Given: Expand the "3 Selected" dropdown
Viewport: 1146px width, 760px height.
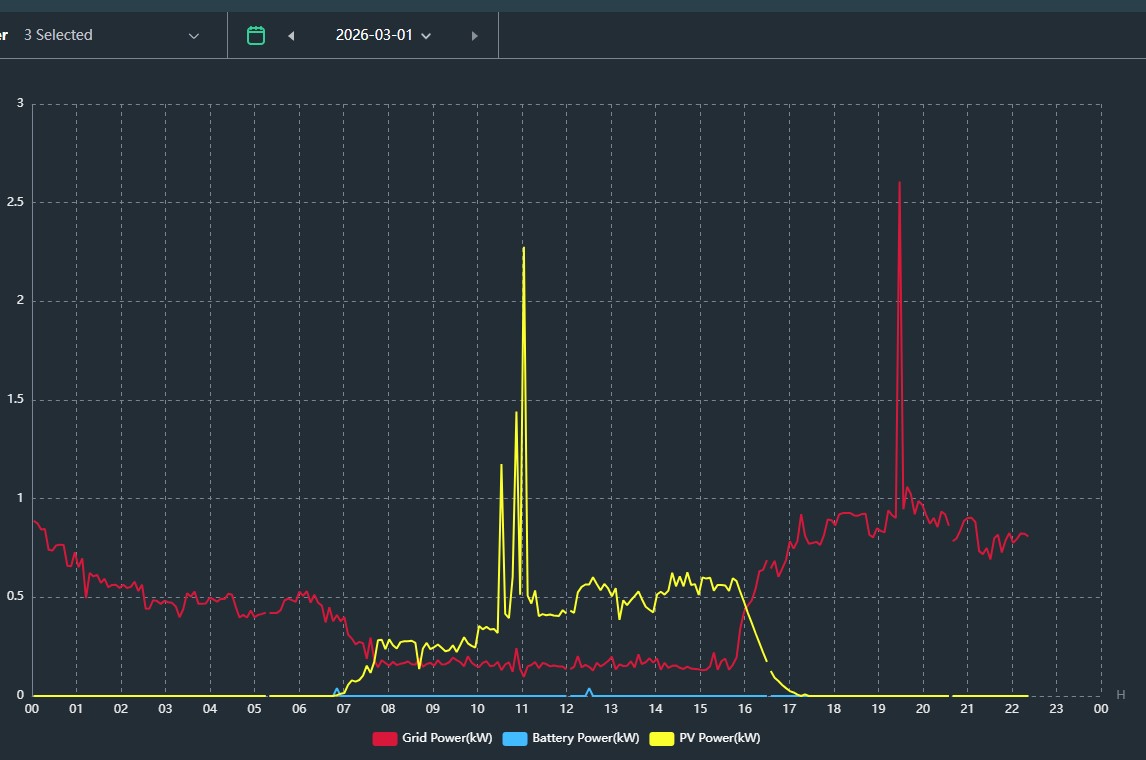Looking at the screenshot, I should (110, 35).
